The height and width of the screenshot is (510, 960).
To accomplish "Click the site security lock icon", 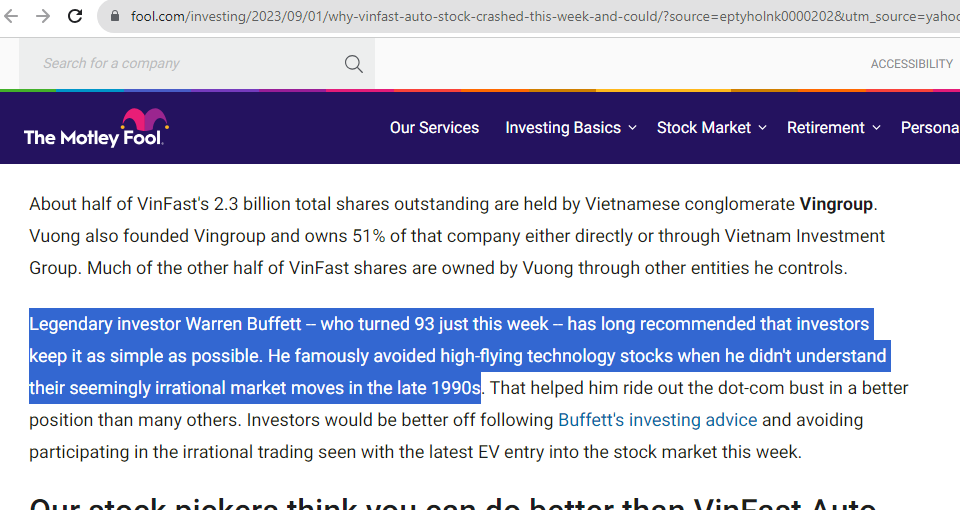I will [x=114, y=16].
